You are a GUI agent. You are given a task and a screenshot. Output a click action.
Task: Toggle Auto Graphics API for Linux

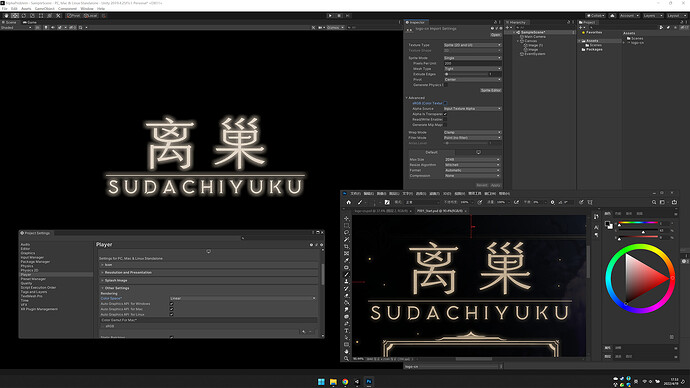click(172, 315)
